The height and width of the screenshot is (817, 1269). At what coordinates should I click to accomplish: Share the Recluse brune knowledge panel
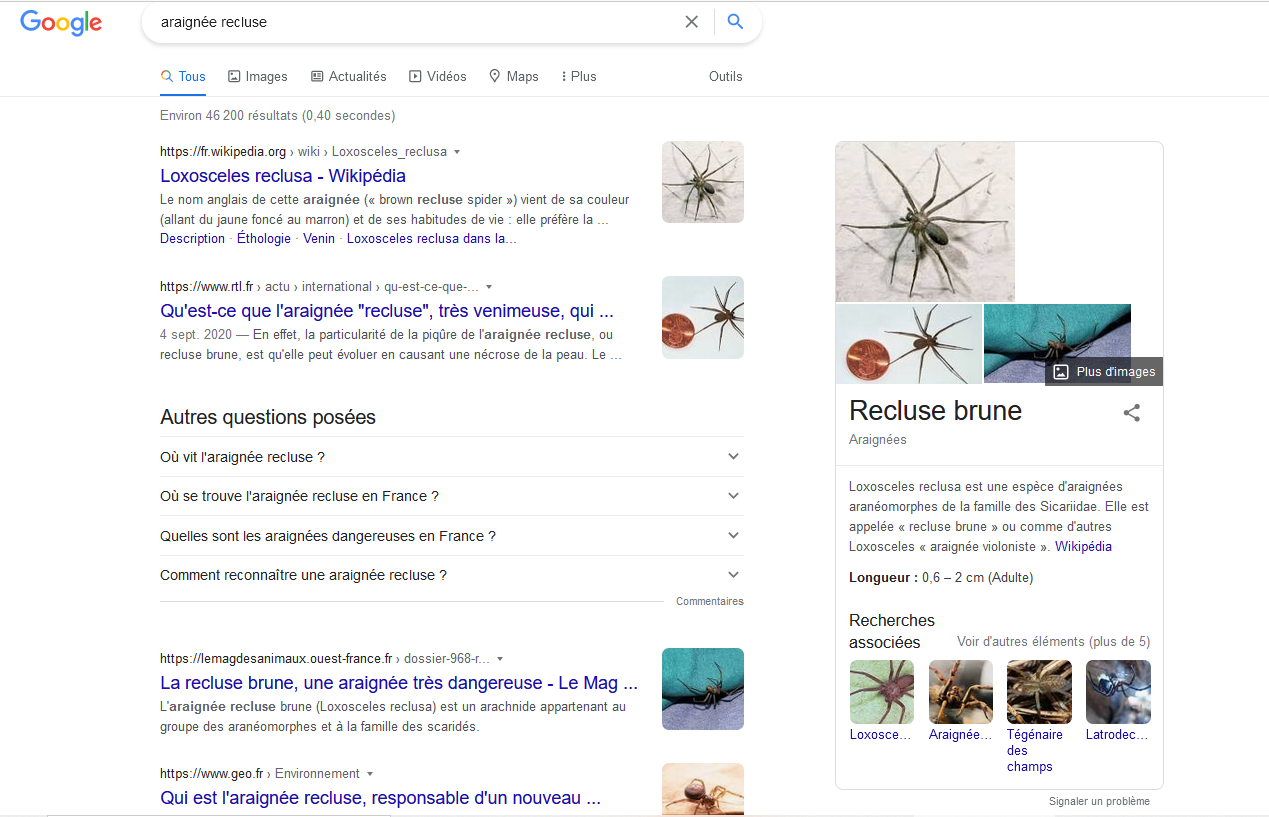[x=1131, y=412]
